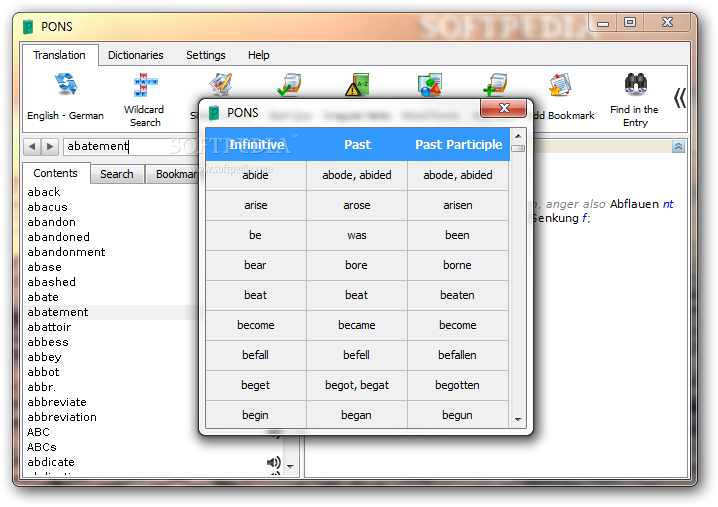Image resolution: width=718 pixels, height=507 pixels.
Task: Click the infinitive cell 'befall'
Action: (256, 355)
